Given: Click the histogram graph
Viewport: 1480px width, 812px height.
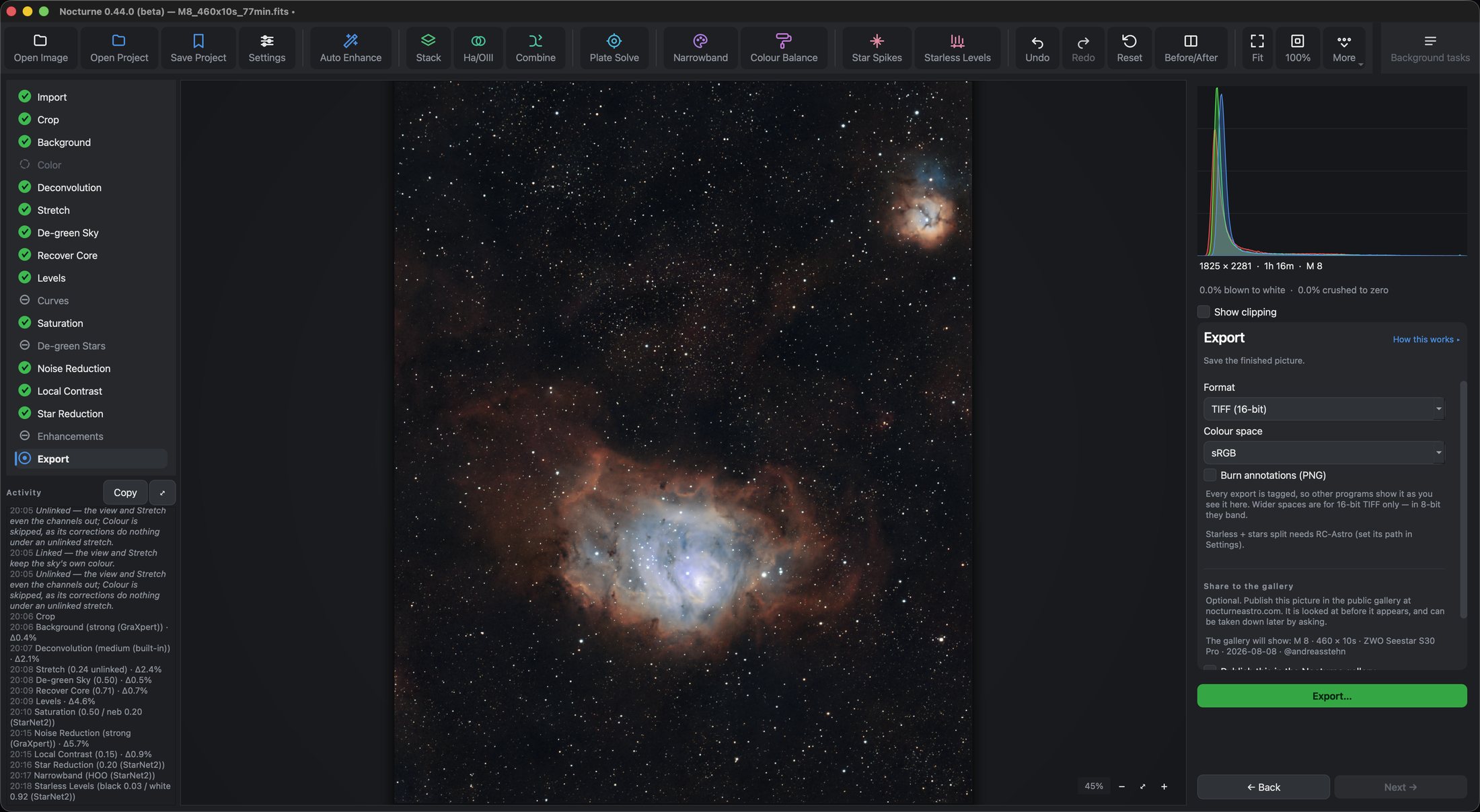Looking at the screenshot, I should point(1332,171).
